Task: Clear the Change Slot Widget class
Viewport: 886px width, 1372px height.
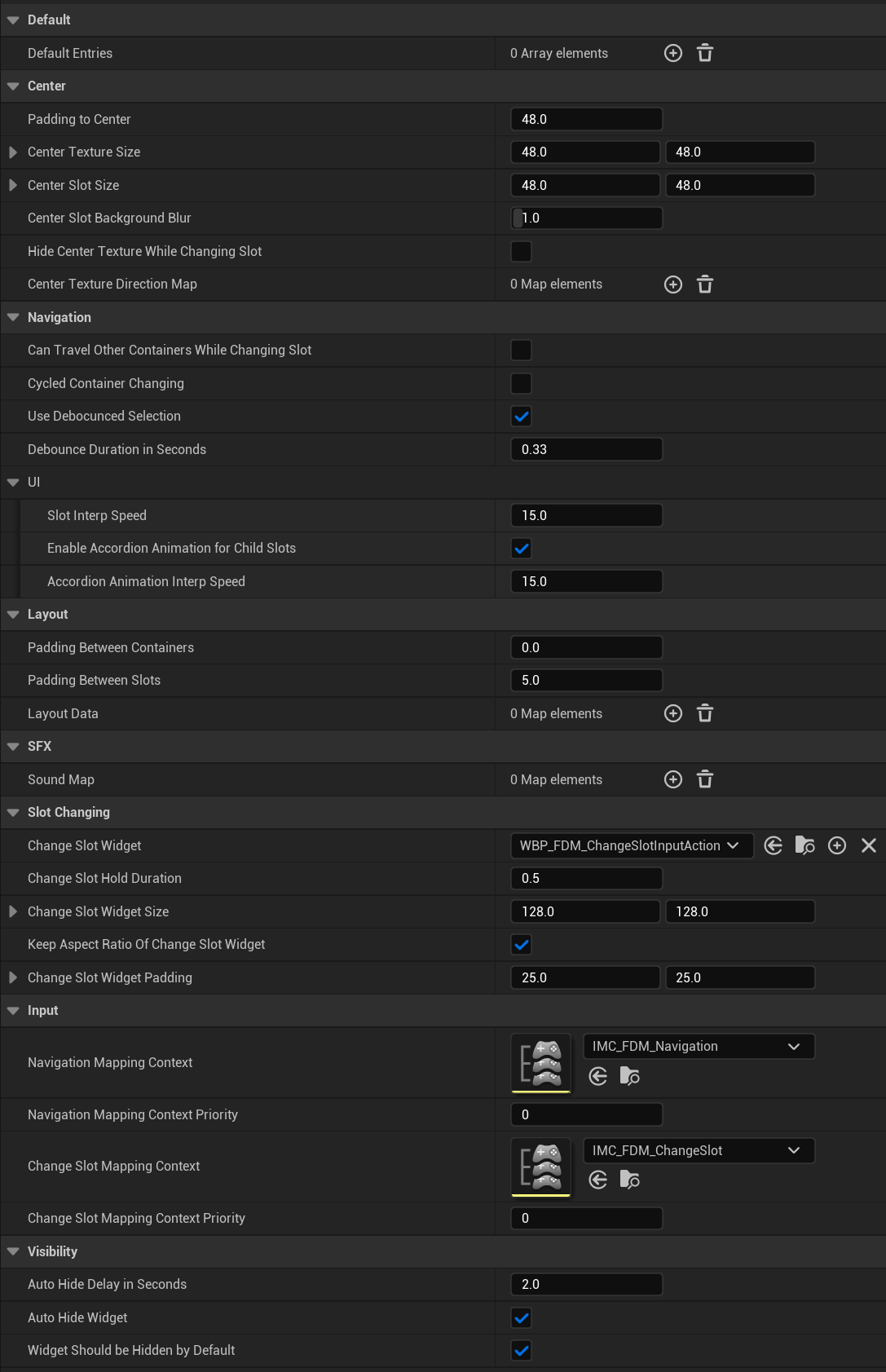Action: [x=869, y=845]
